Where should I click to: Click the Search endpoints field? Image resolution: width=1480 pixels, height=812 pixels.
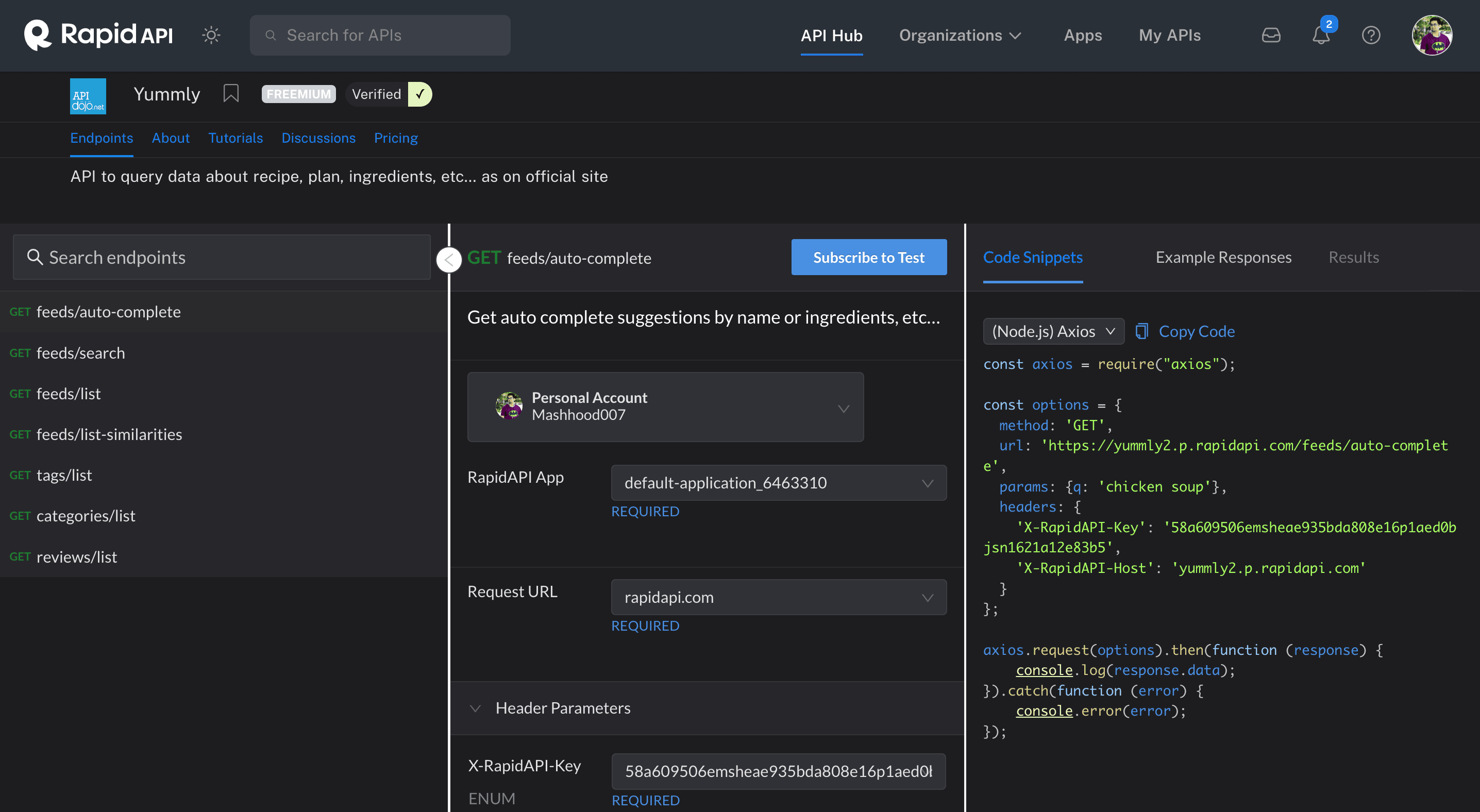(x=222, y=257)
